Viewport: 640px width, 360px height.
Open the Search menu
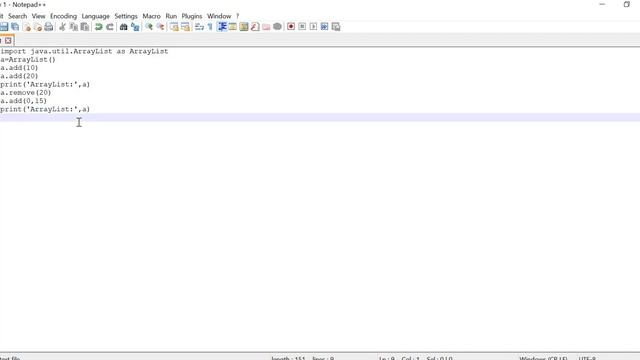[x=18, y=16]
